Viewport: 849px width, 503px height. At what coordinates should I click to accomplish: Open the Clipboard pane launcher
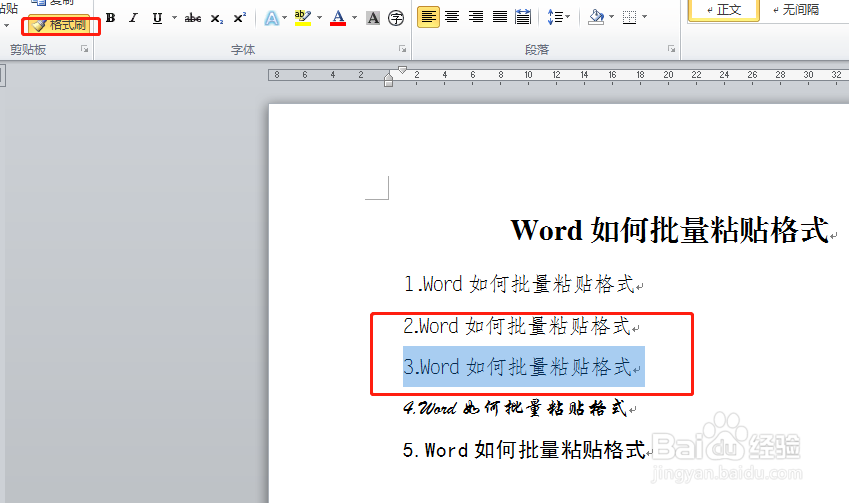click(84, 49)
